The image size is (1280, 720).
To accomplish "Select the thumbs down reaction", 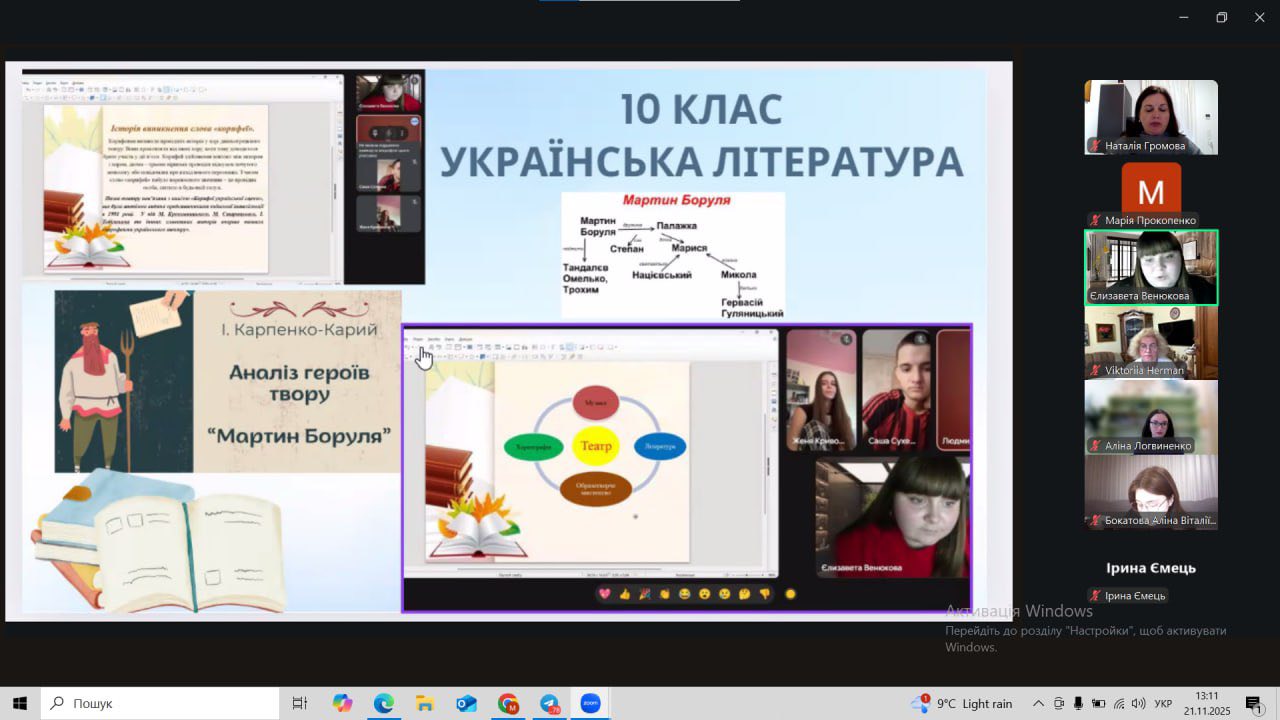I will [x=765, y=594].
